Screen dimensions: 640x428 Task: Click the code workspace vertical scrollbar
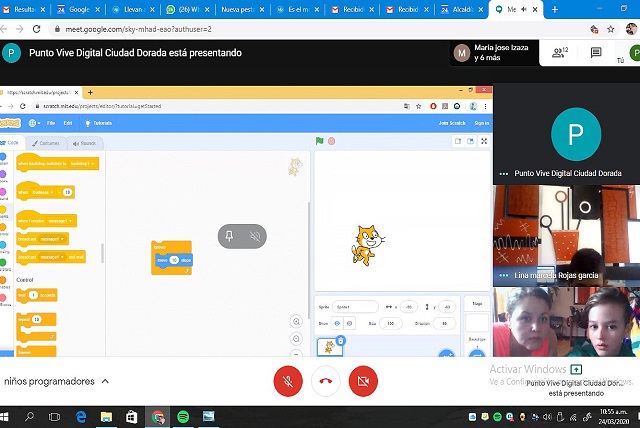309,259
